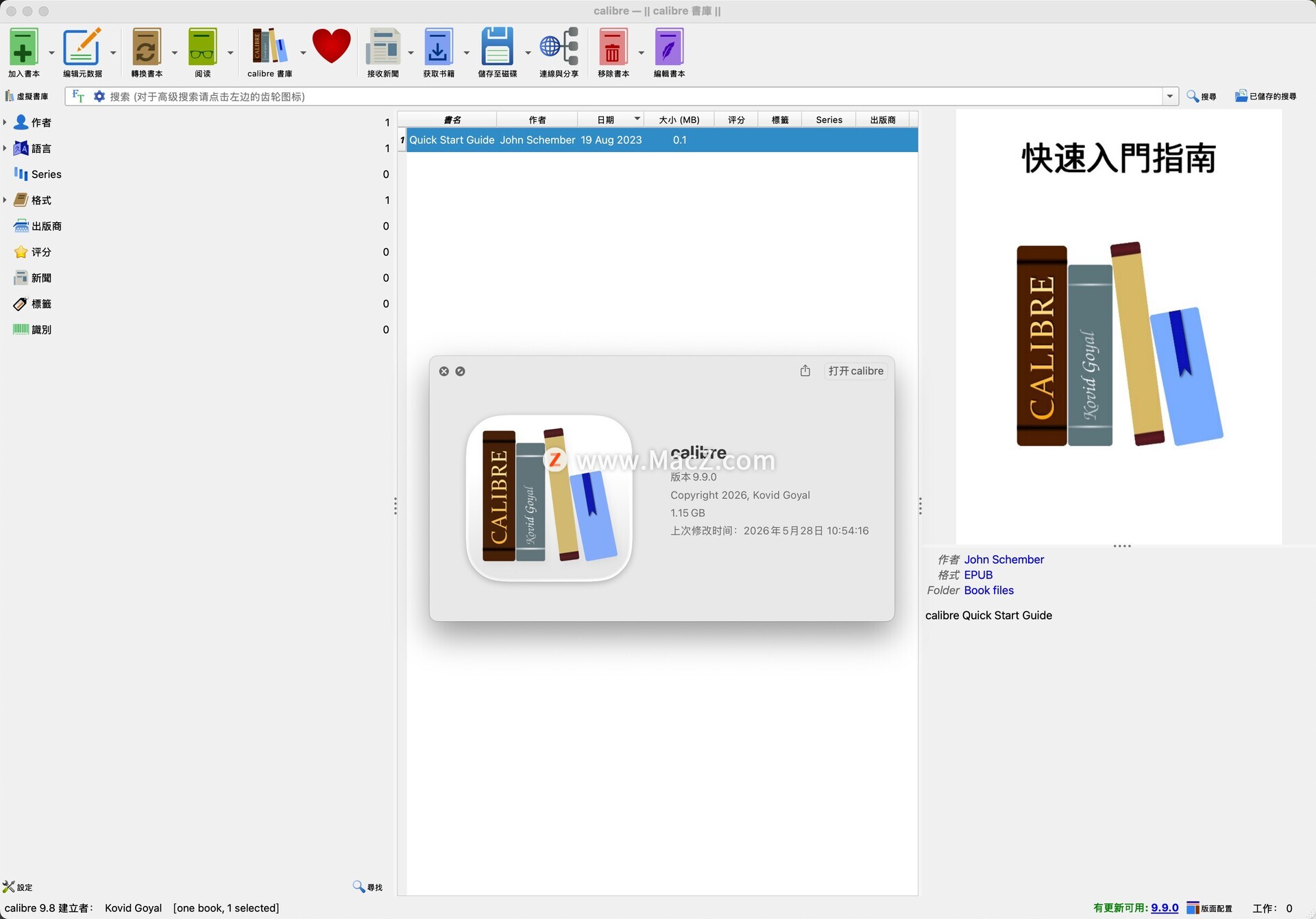Click the 快速入門指南 book cover image
The width and height of the screenshot is (1316, 919).
(1119, 328)
